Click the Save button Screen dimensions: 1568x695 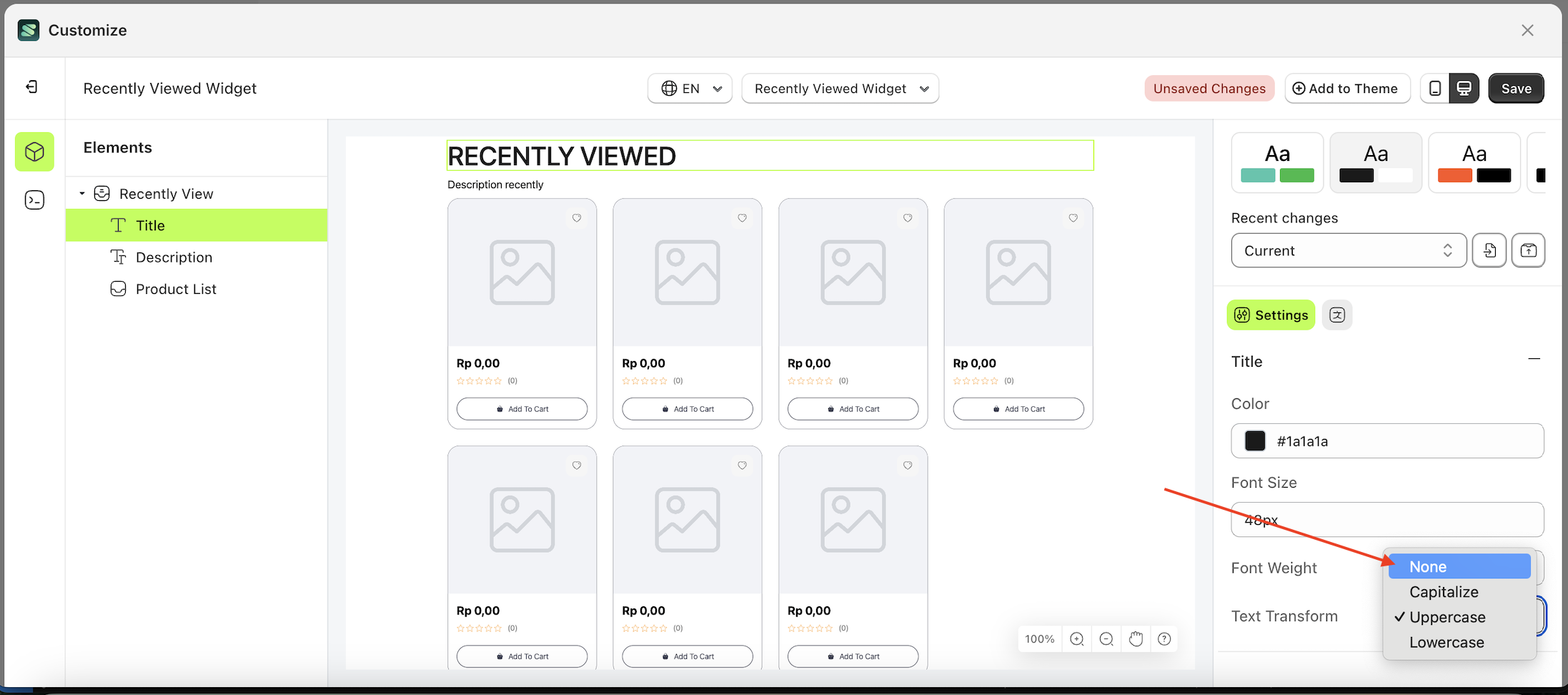pos(1516,88)
